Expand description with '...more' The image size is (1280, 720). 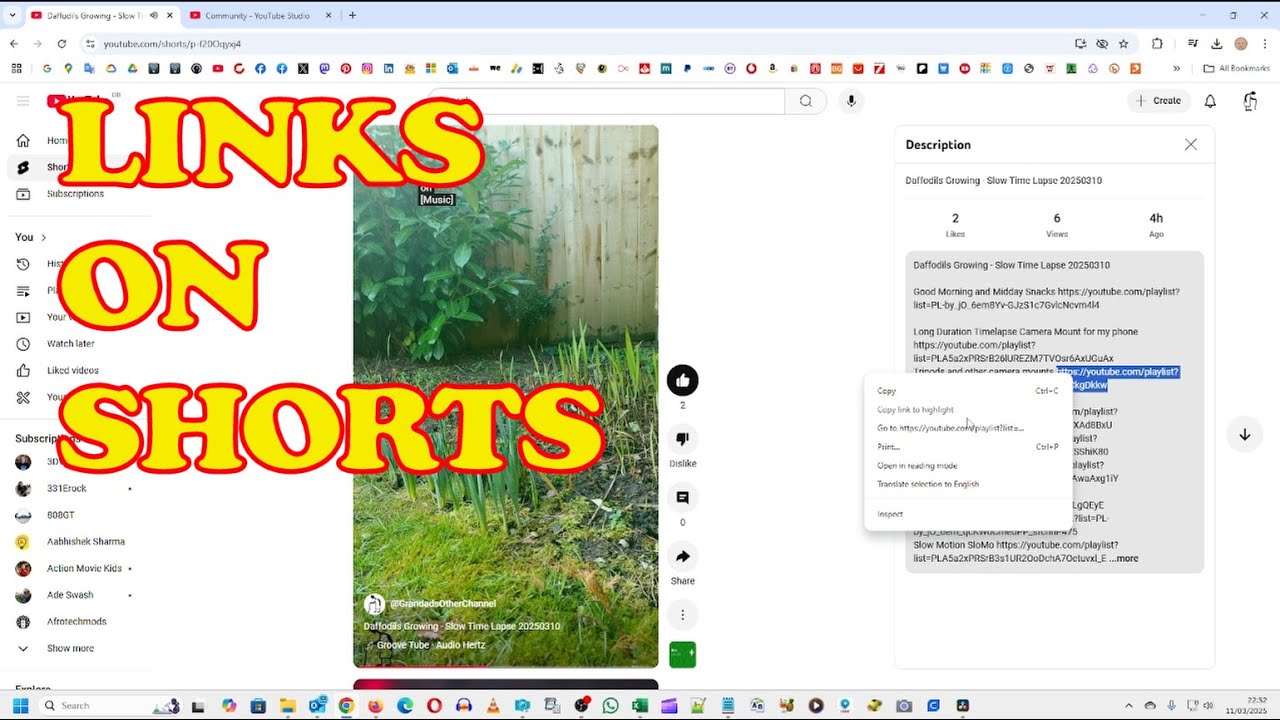pos(1123,558)
